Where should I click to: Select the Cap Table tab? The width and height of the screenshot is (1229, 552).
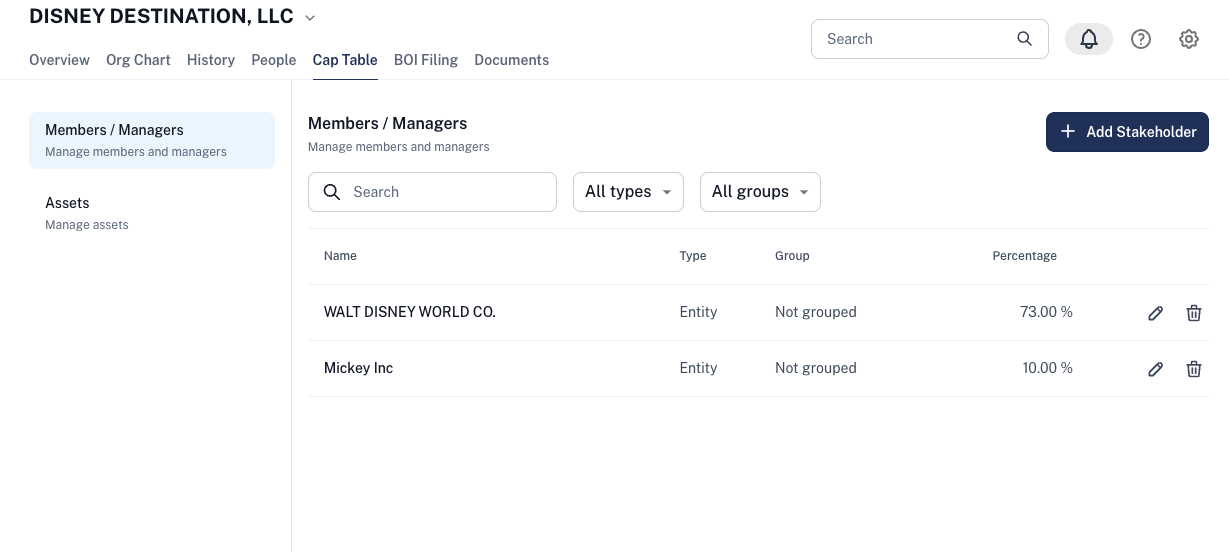click(x=345, y=60)
